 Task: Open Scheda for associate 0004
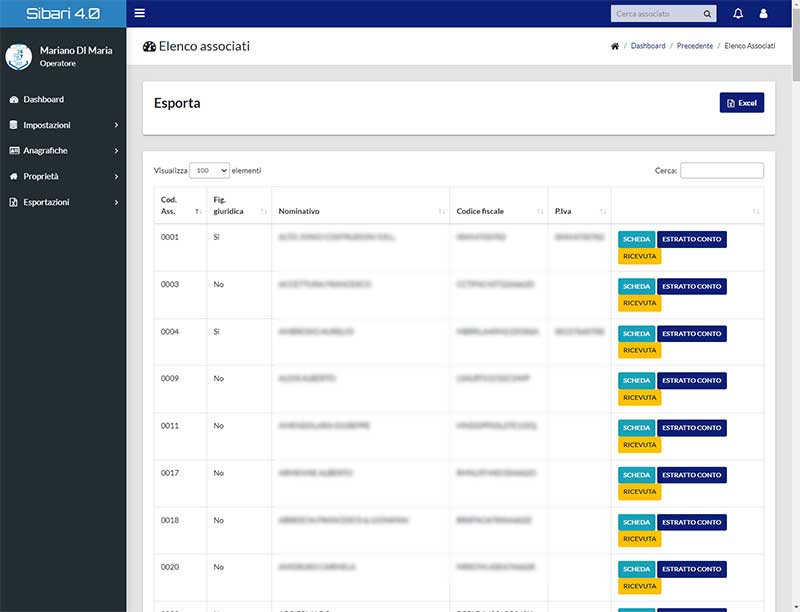[x=637, y=334]
